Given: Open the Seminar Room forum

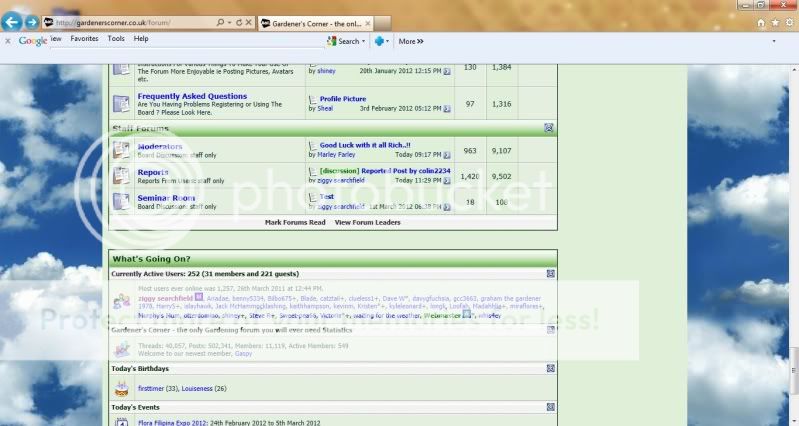Looking at the screenshot, I should [166, 198].
